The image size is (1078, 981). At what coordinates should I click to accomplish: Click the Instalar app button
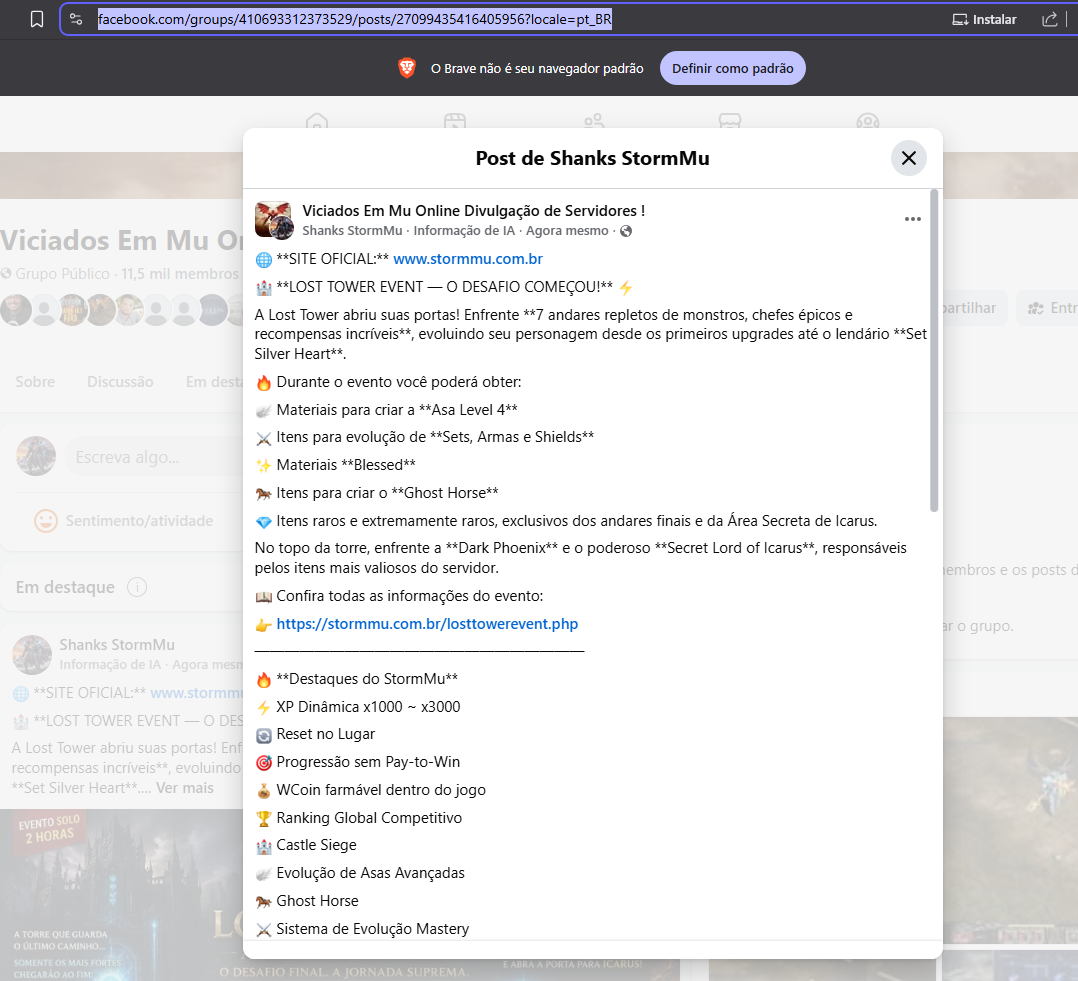[x=984, y=19]
